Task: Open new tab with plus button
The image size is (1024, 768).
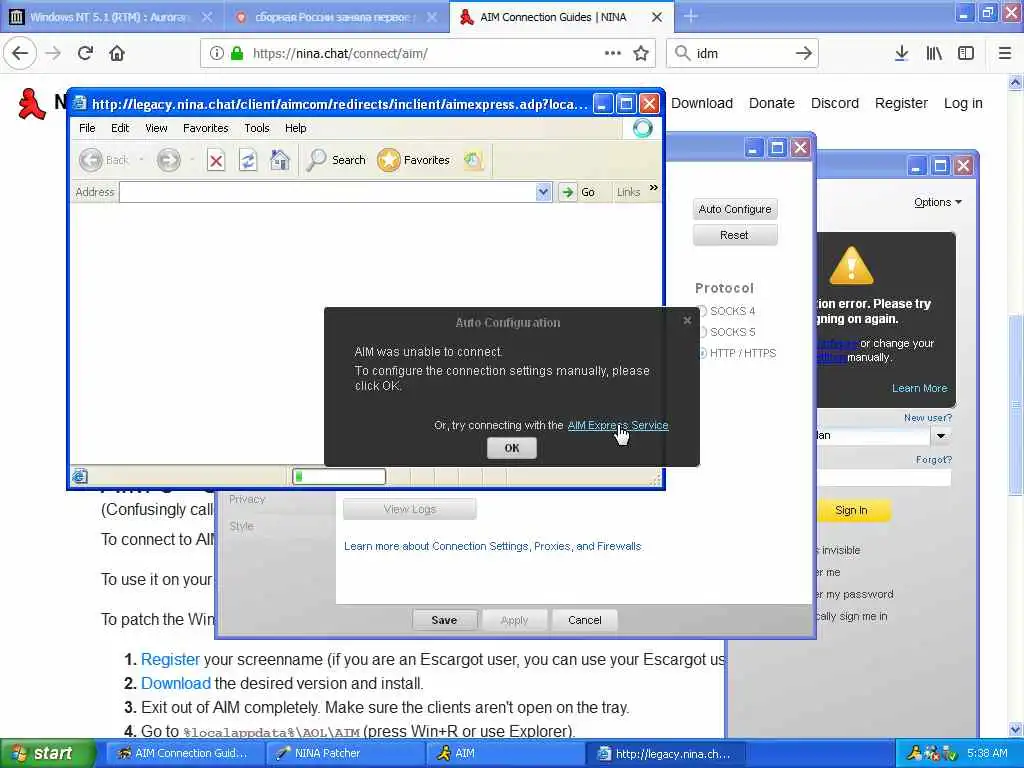Action: 690,17
